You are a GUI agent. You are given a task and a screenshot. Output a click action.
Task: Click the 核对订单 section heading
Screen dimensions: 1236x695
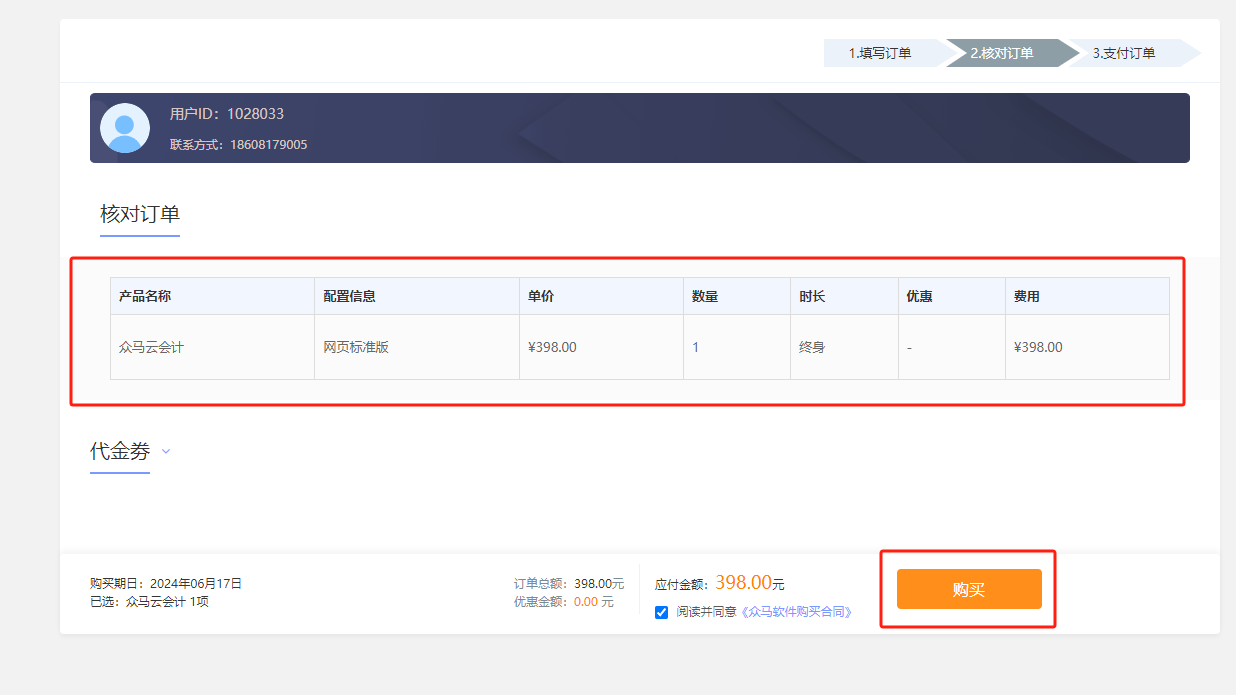tap(140, 214)
